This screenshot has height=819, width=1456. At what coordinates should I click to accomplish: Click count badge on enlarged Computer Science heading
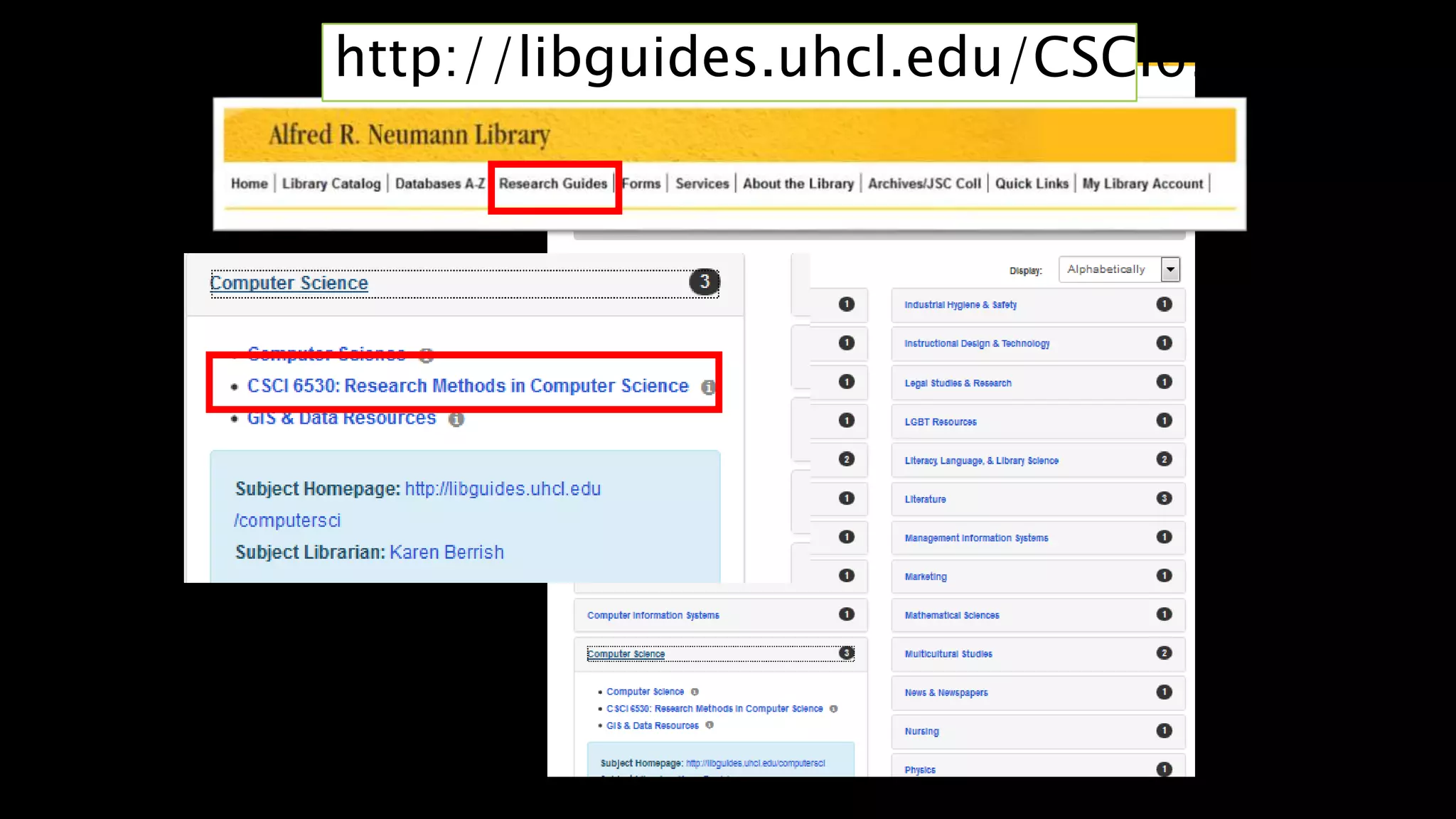tap(704, 282)
